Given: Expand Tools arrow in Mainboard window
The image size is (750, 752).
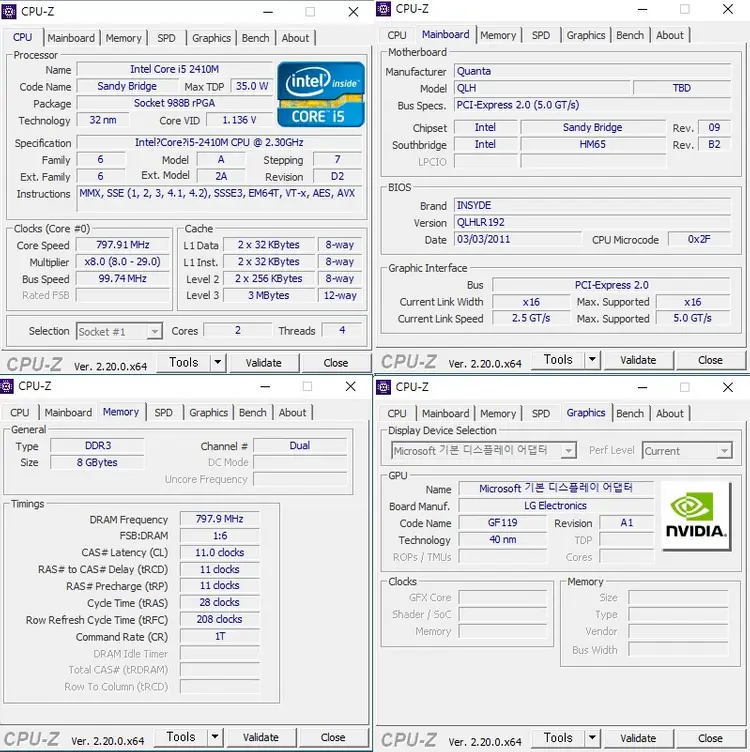Looking at the screenshot, I should click(592, 359).
